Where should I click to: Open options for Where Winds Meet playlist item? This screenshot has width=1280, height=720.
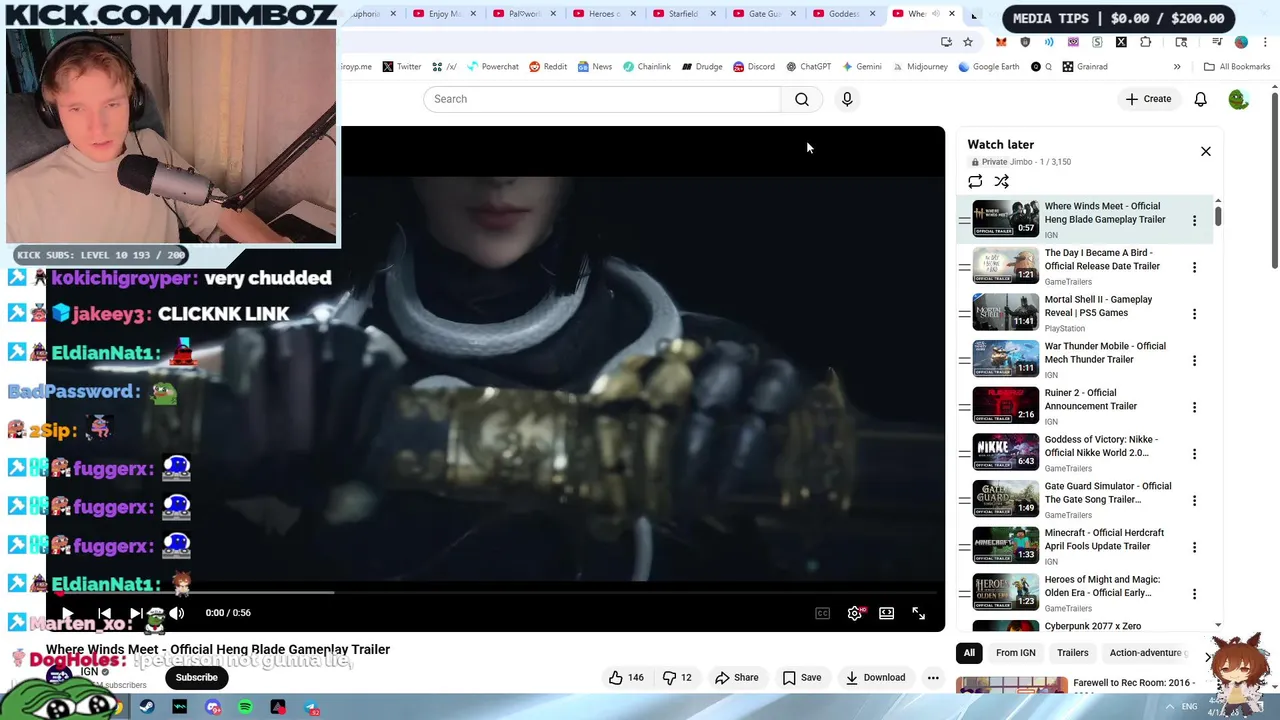[x=1194, y=220]
